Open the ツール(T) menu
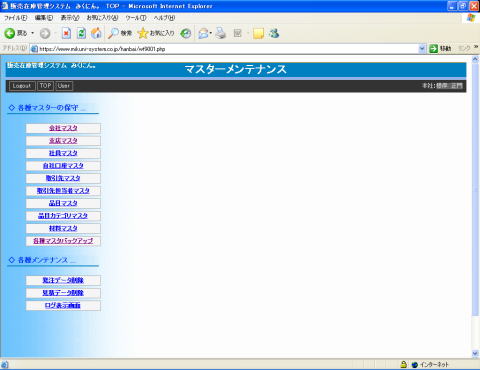 [x=136, y=18]
